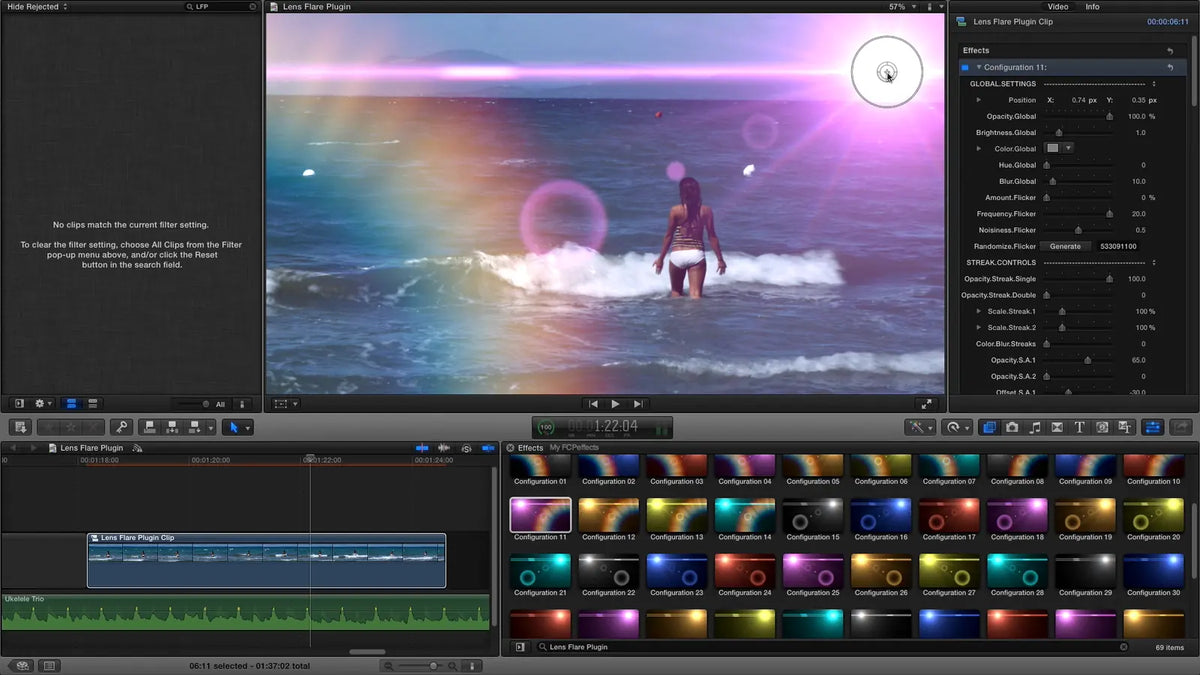Expand Scale.Streak.2 disclosure triangle

[x=979, y=328]
